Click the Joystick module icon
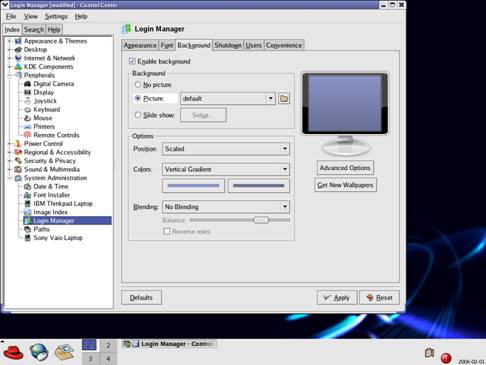Viewport: 486px width, 365px height. [28, 101]
